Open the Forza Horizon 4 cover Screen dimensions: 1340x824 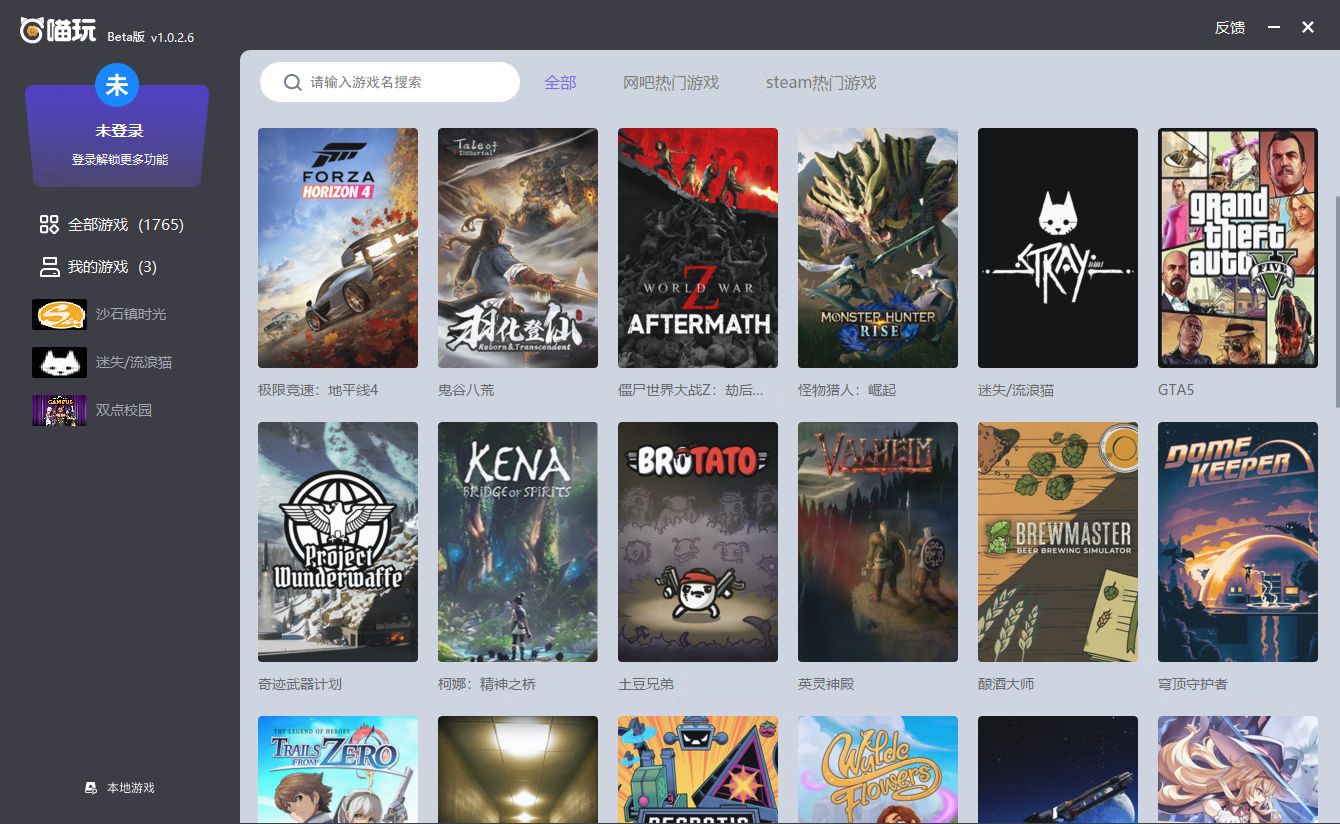[338, 248]
